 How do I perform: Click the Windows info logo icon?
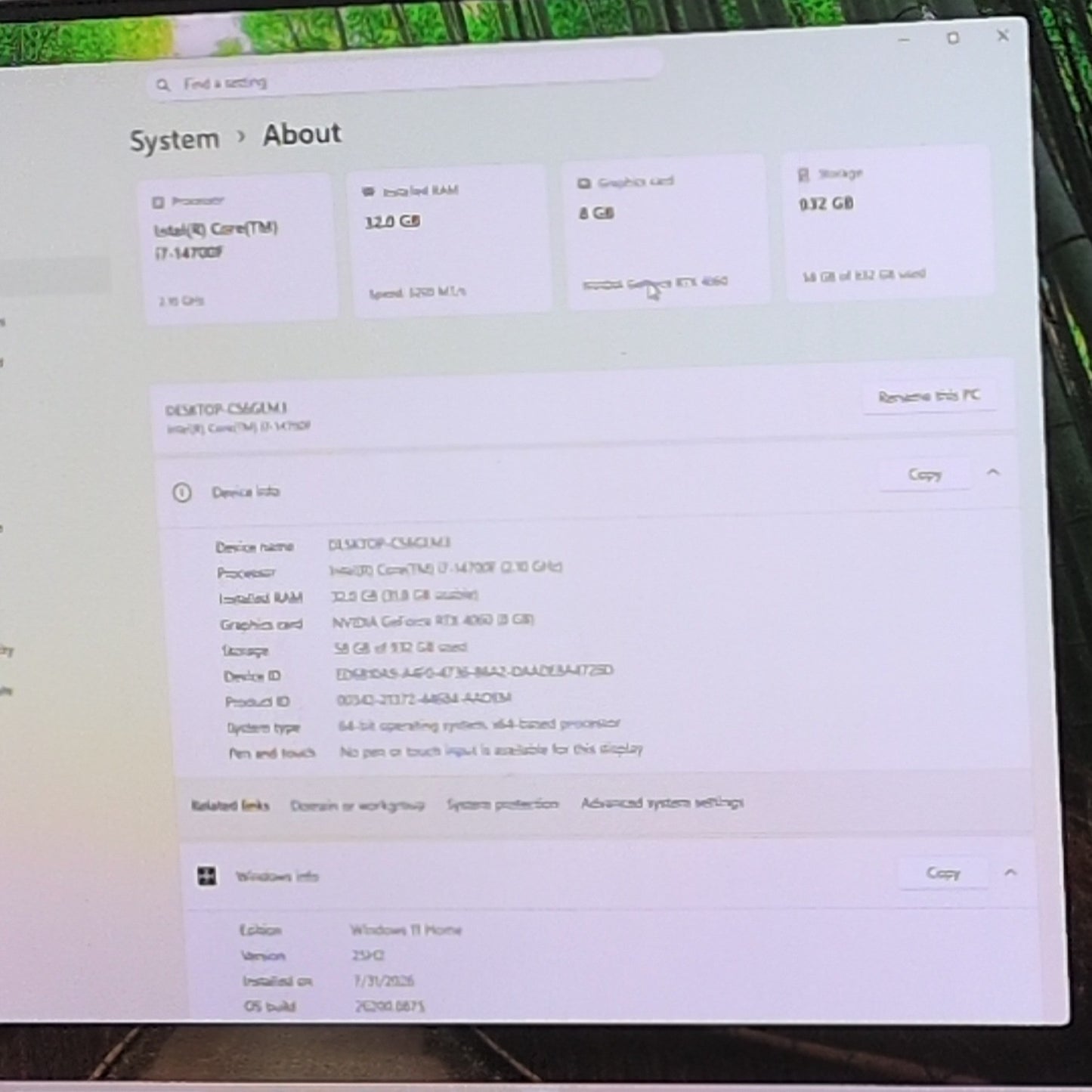(x=206, y=876)
